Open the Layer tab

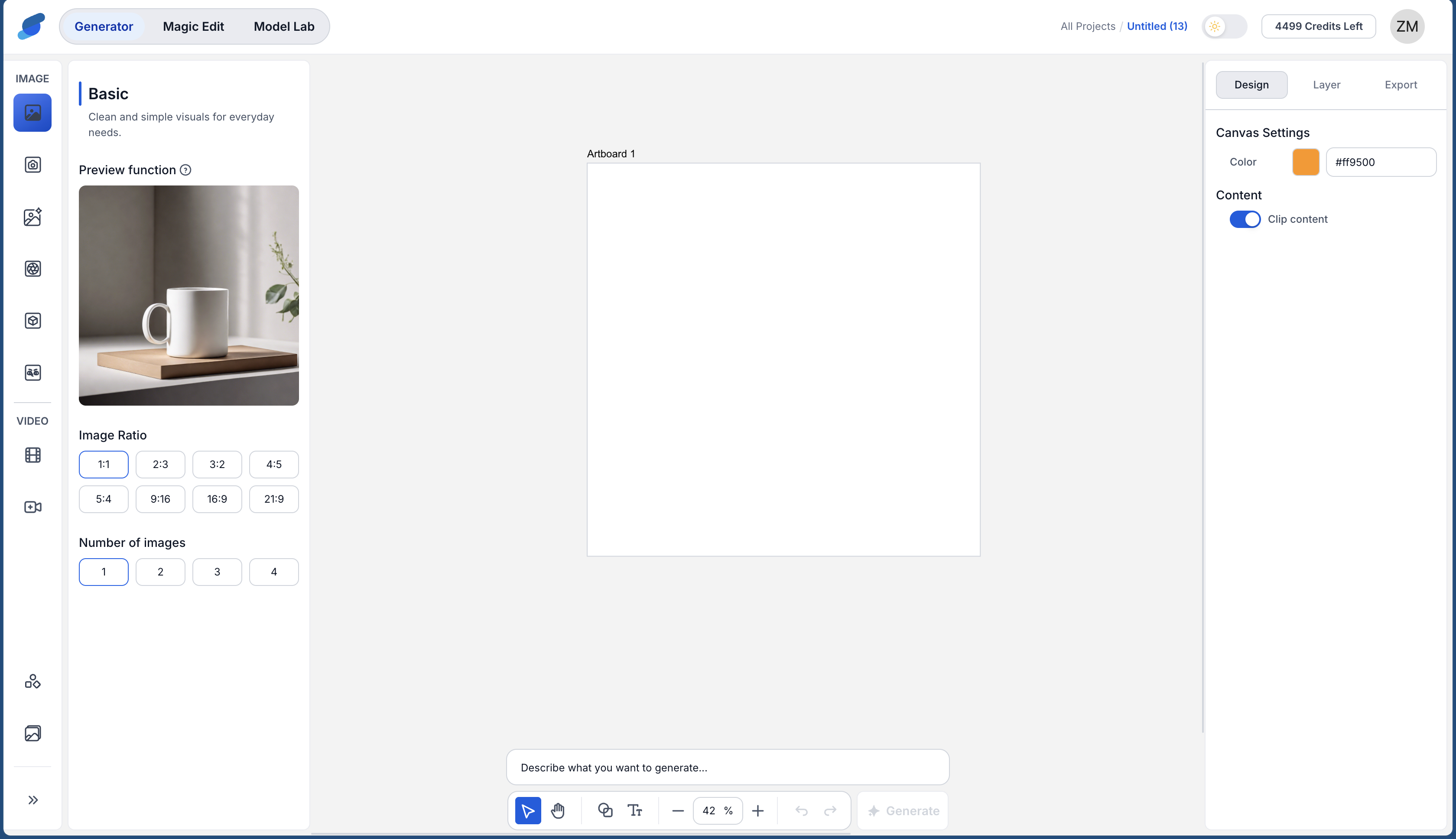click(1326, 85)
